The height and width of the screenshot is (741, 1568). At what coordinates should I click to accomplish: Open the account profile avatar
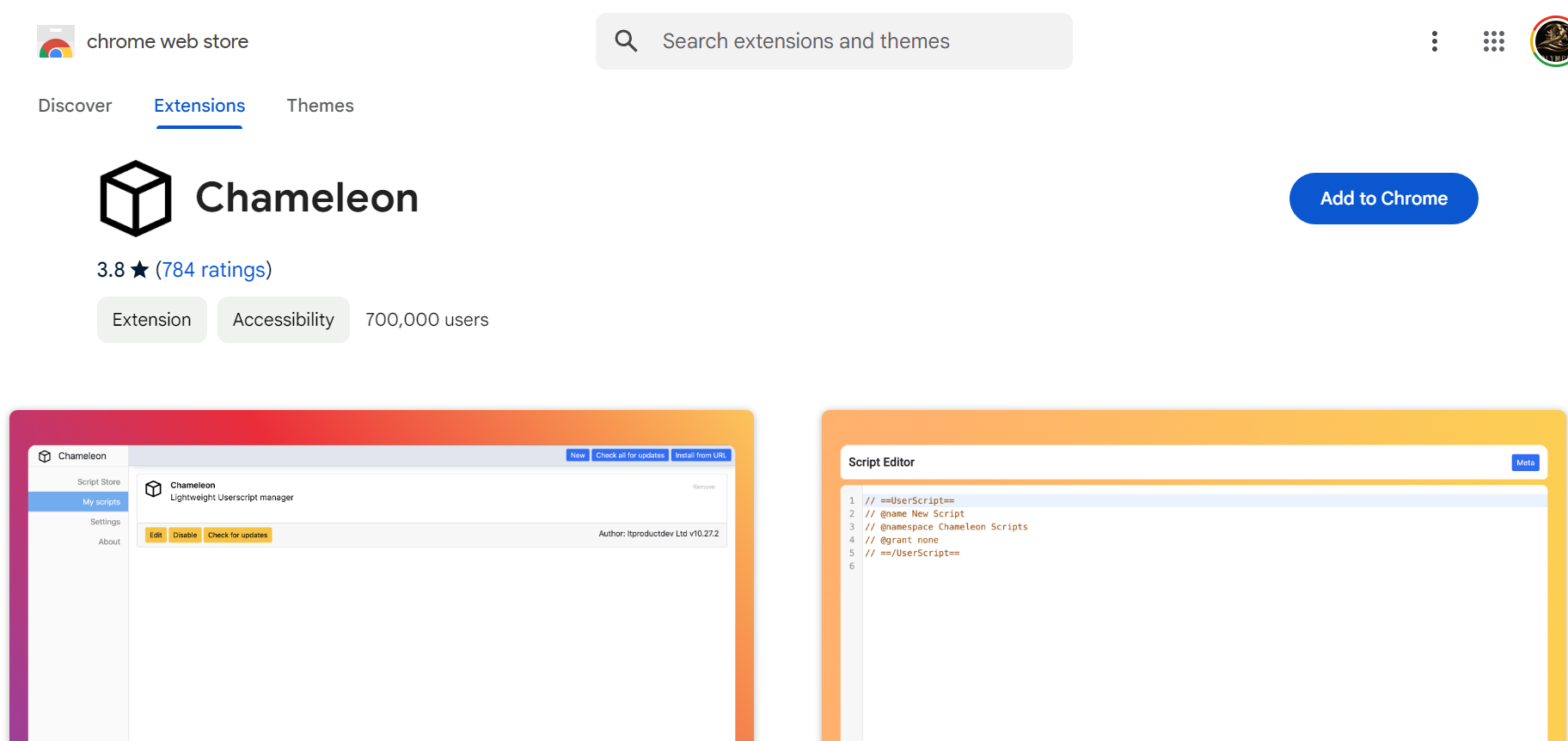[1550, 41]
